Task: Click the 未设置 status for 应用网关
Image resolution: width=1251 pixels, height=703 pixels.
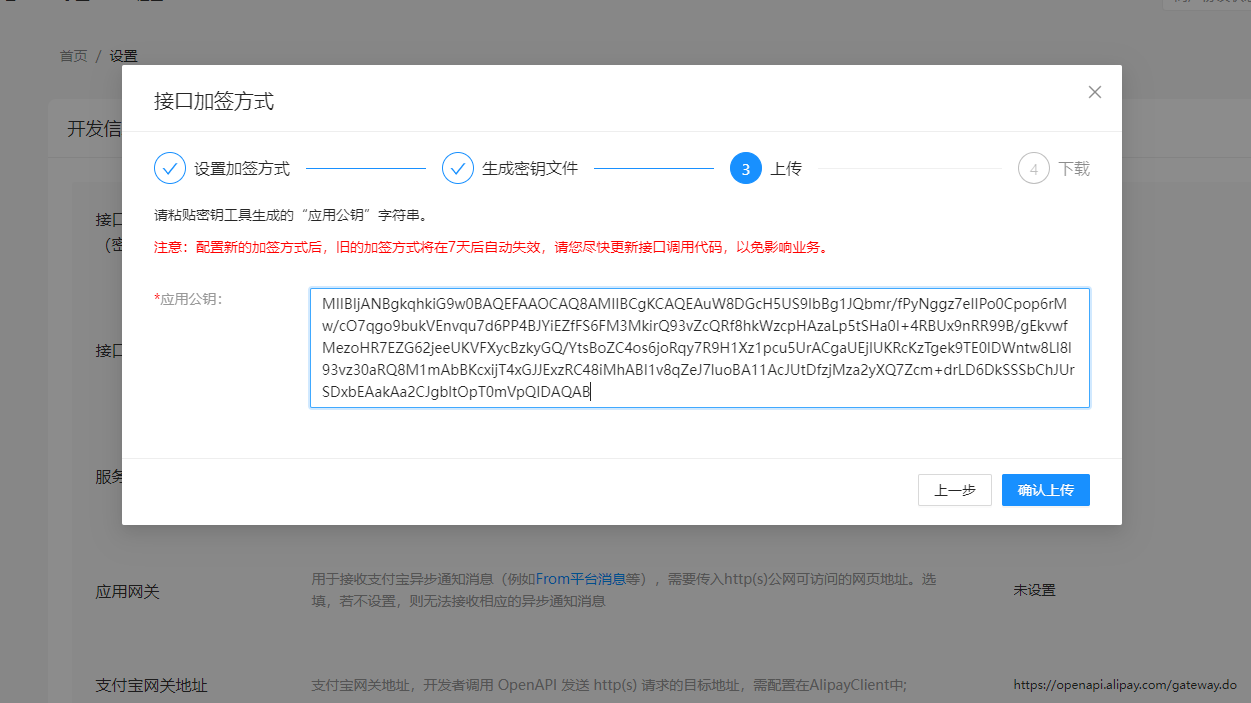Action: pyautogui.click(x=1034, y=590)
